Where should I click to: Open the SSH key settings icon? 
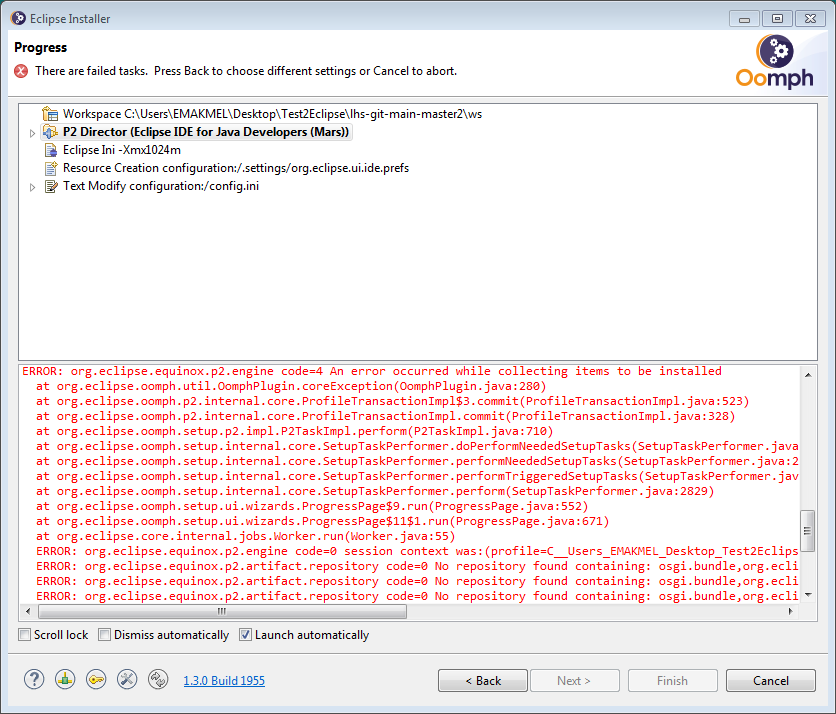pyautogui.click(x=96, y=679)
